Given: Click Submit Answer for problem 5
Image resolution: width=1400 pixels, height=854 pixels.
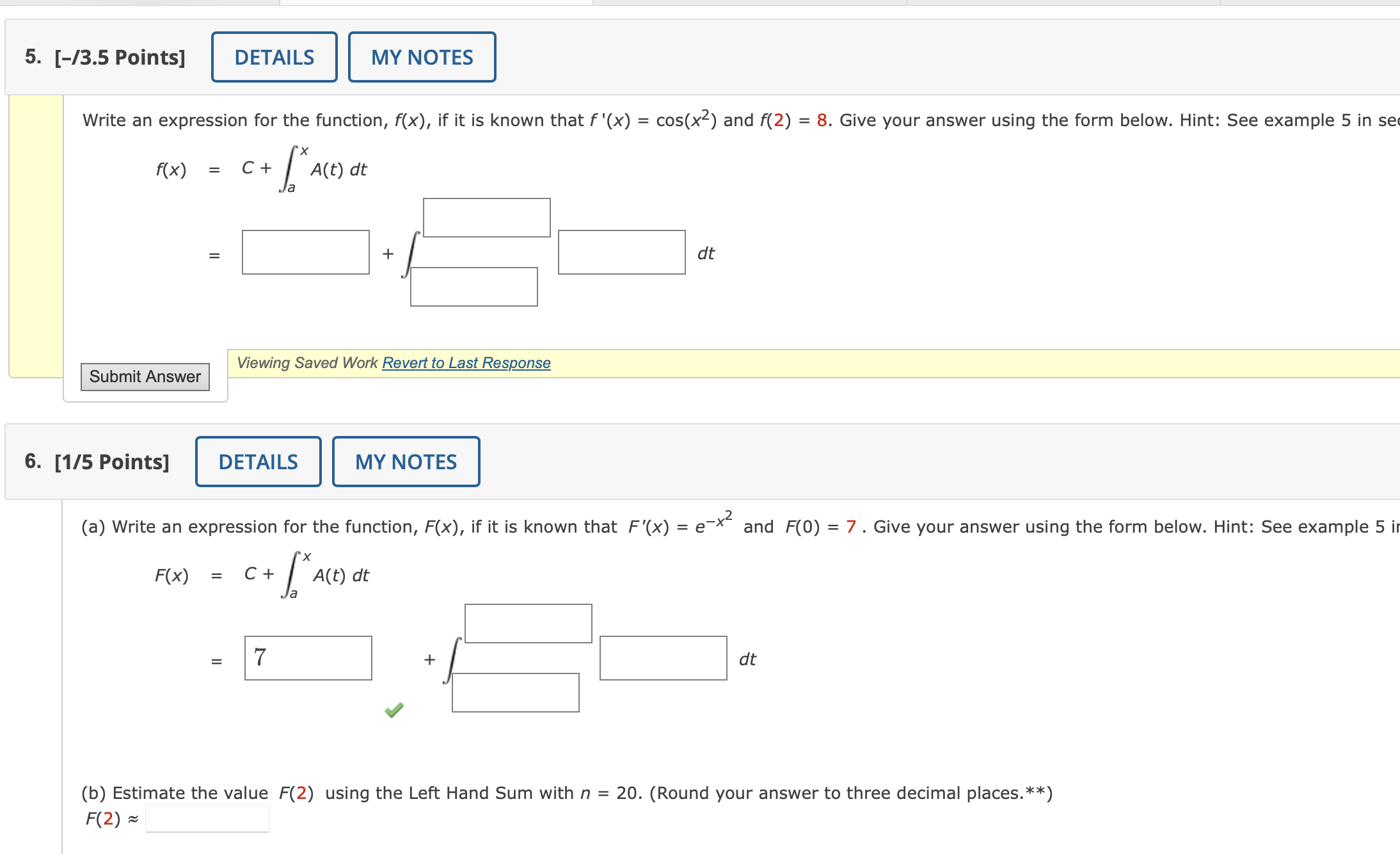Looking at the screenshot, I should [x=145, y=376].
